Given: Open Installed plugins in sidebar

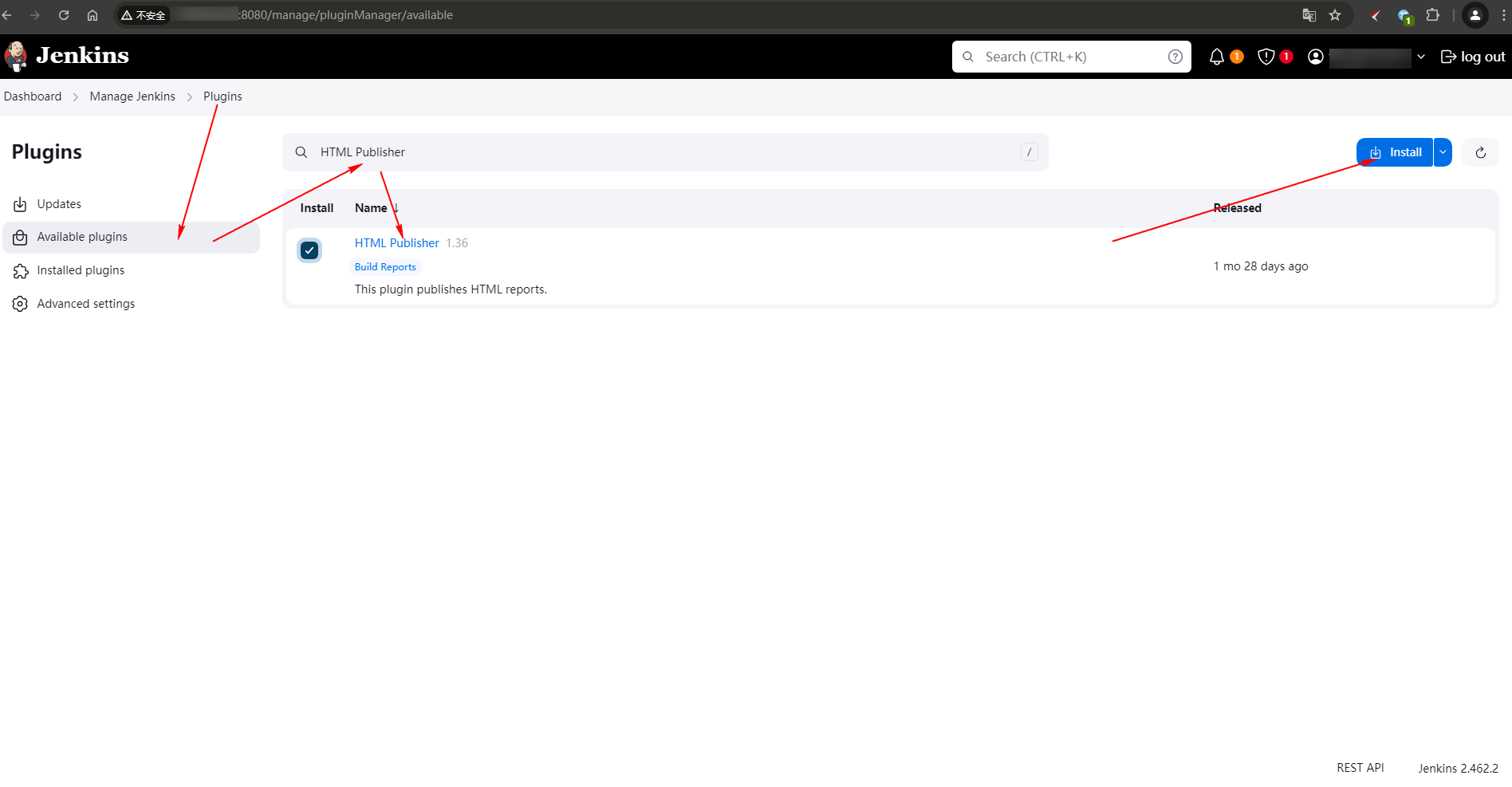Looking at the screenshot, I should click(x=132, y=270).
